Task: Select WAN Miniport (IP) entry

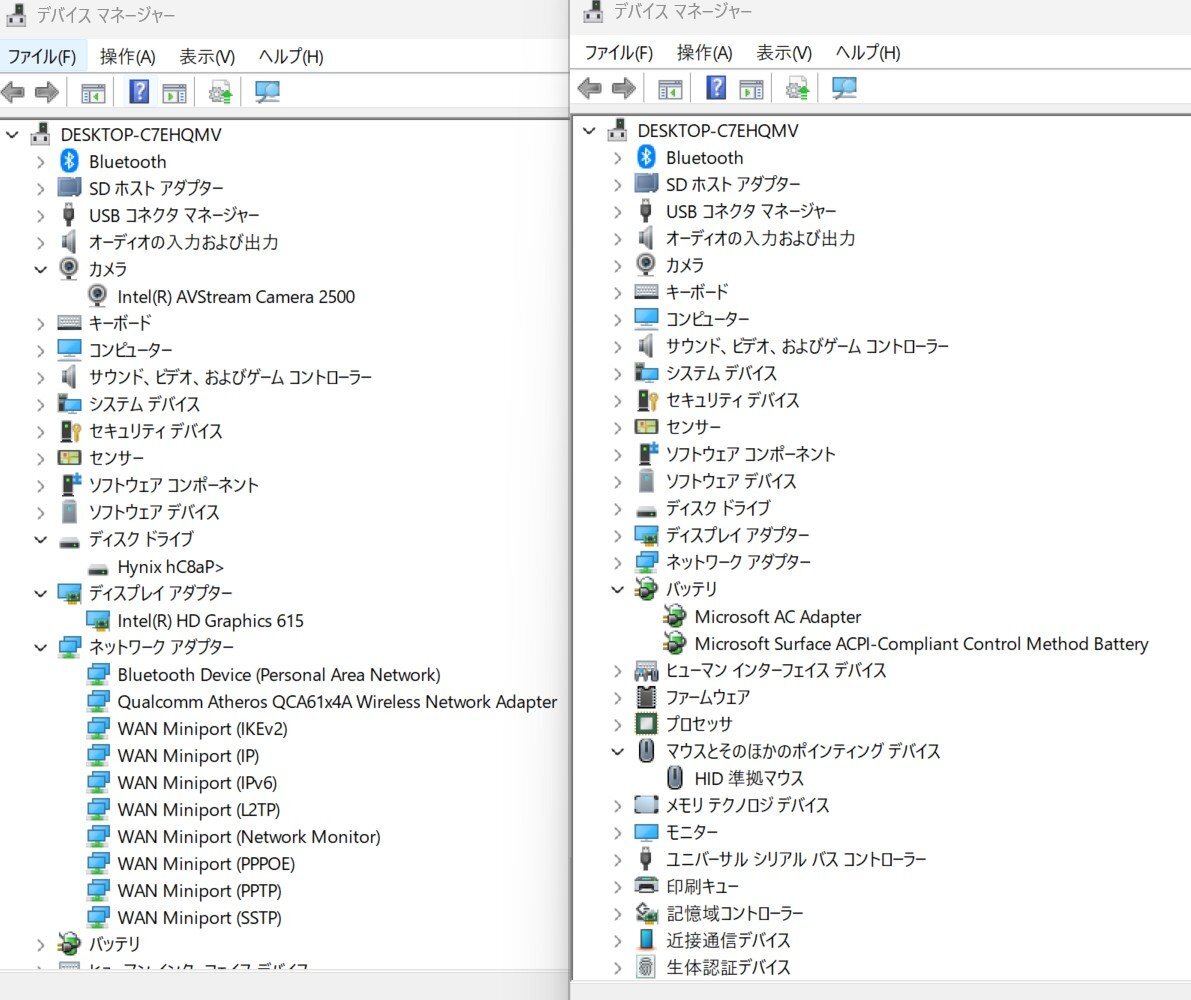Action: coord(188,756)
